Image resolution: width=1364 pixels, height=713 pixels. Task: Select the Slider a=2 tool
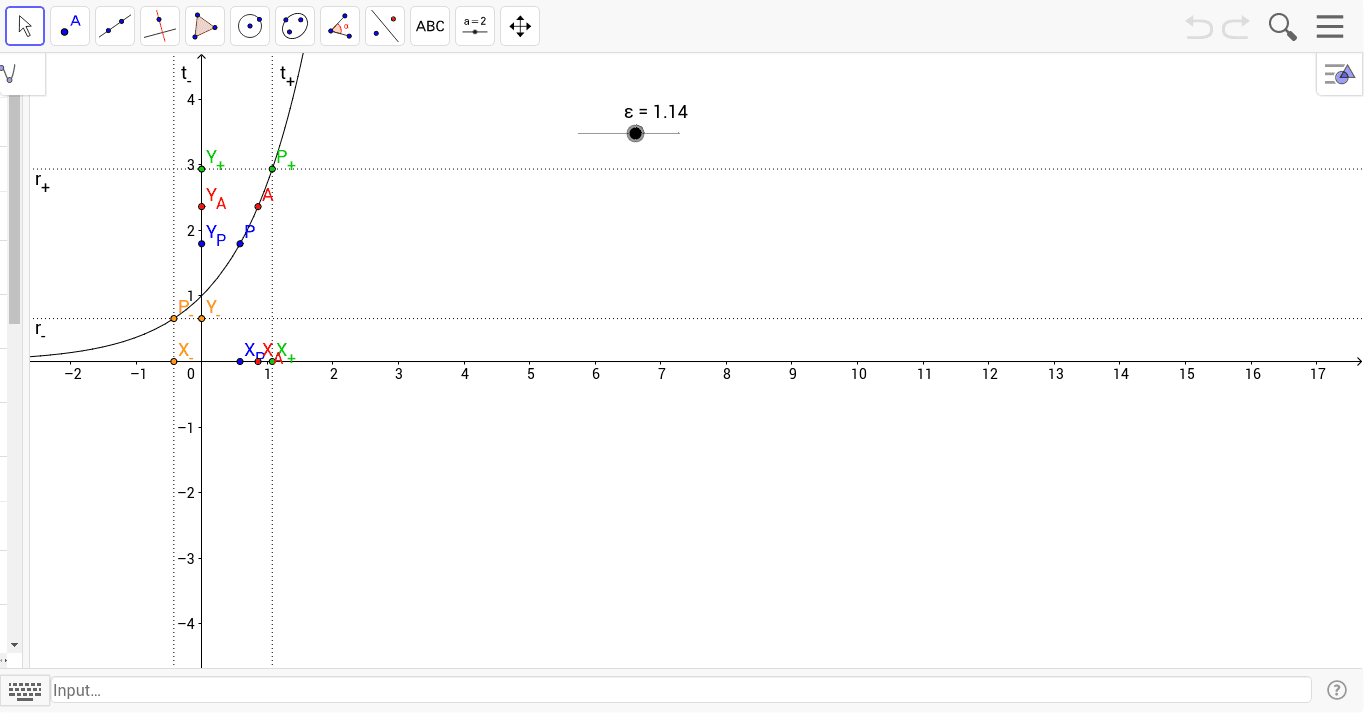tap(475, 26)
